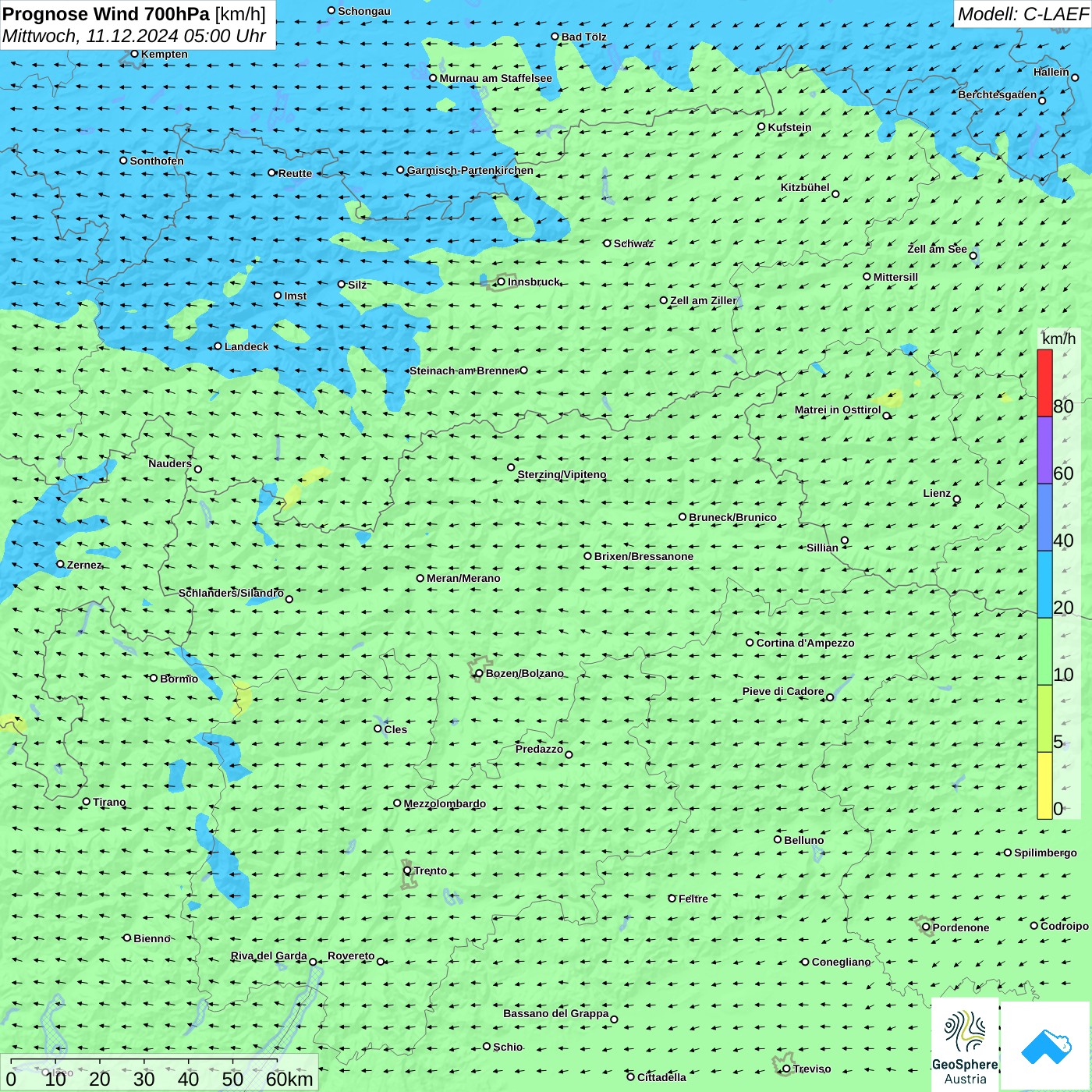The image size is (1092, 1092).
Task: Click the 'Sillian' label
Action: 822,548
